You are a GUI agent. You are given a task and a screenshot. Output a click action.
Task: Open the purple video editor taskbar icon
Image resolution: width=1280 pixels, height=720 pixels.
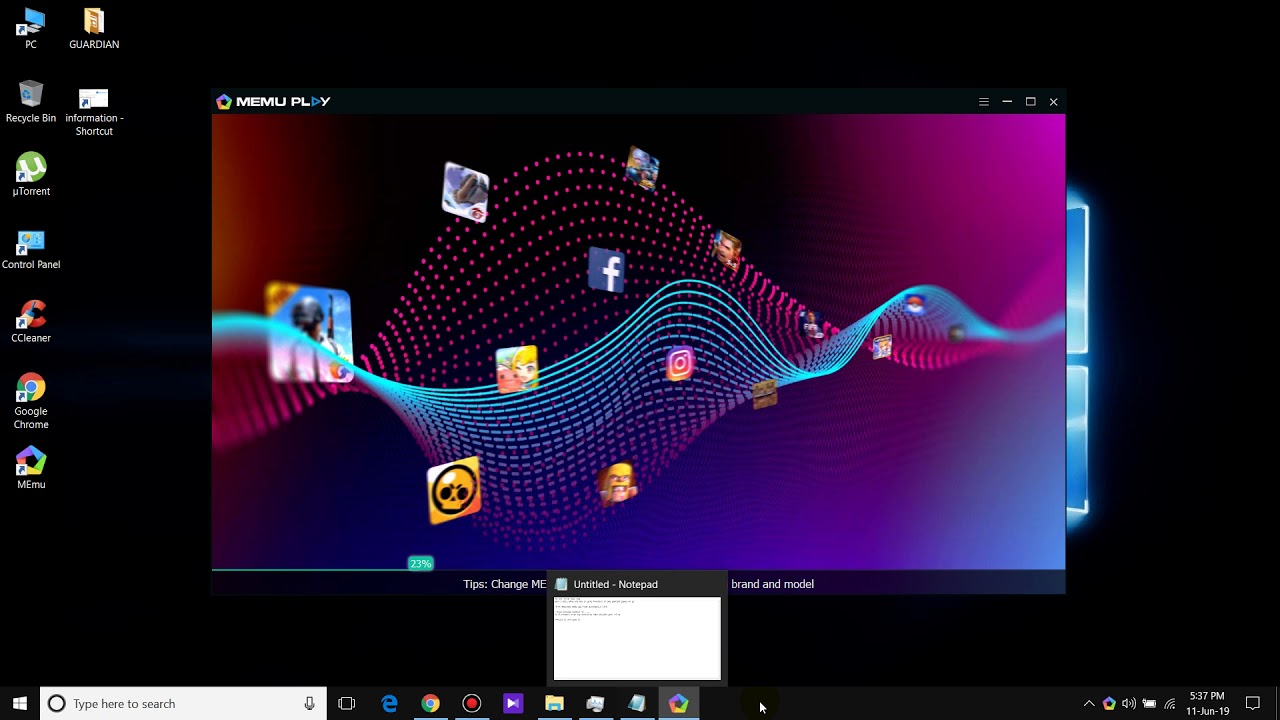tap(513, 704)
